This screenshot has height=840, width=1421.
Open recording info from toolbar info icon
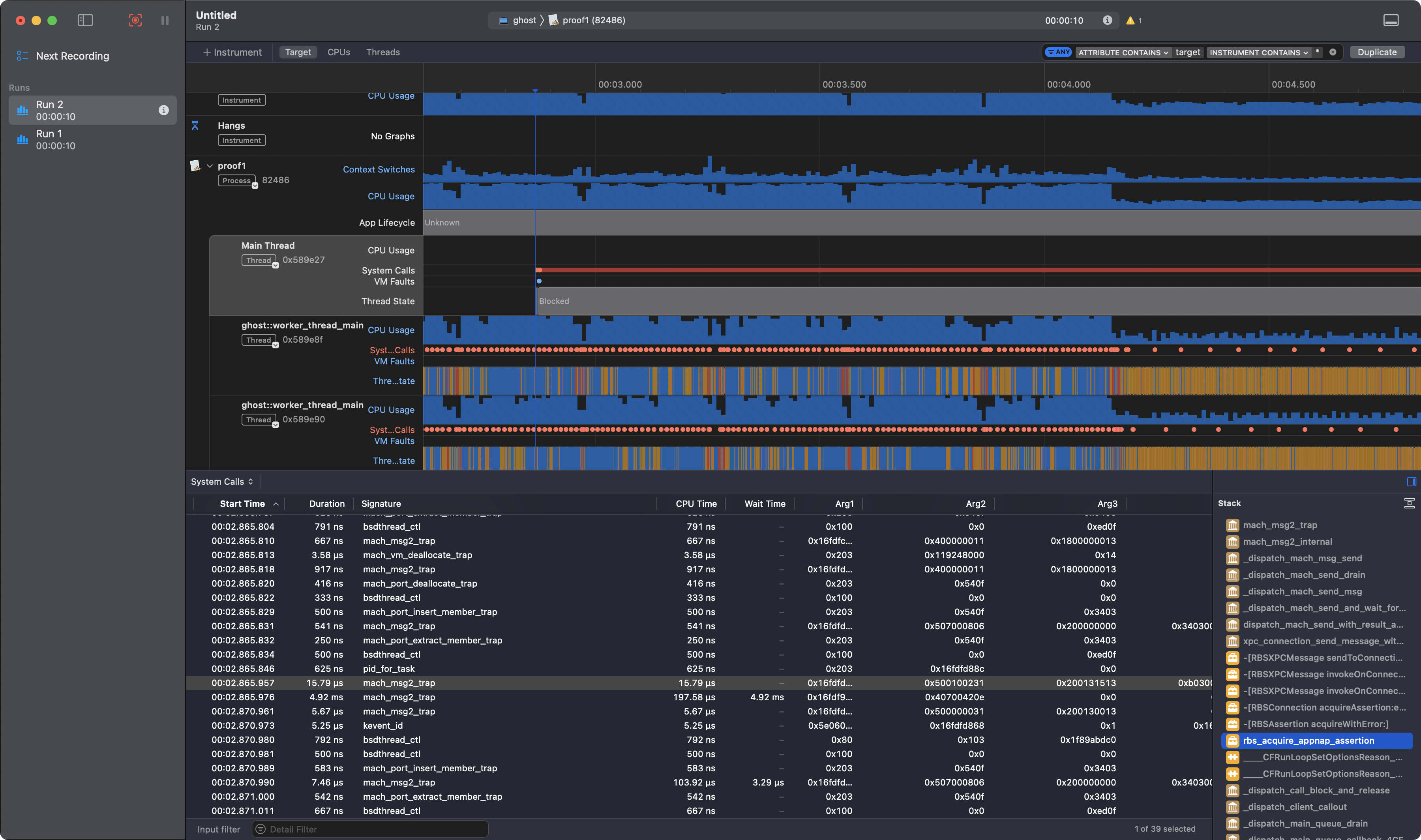click(1108, 21)
